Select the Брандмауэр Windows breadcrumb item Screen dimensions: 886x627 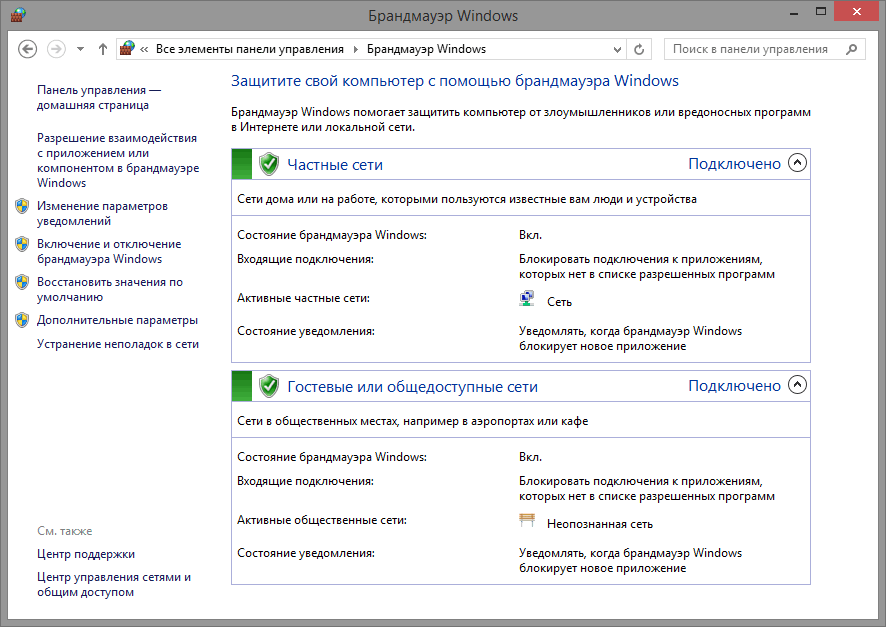click(x=426, y=49)
